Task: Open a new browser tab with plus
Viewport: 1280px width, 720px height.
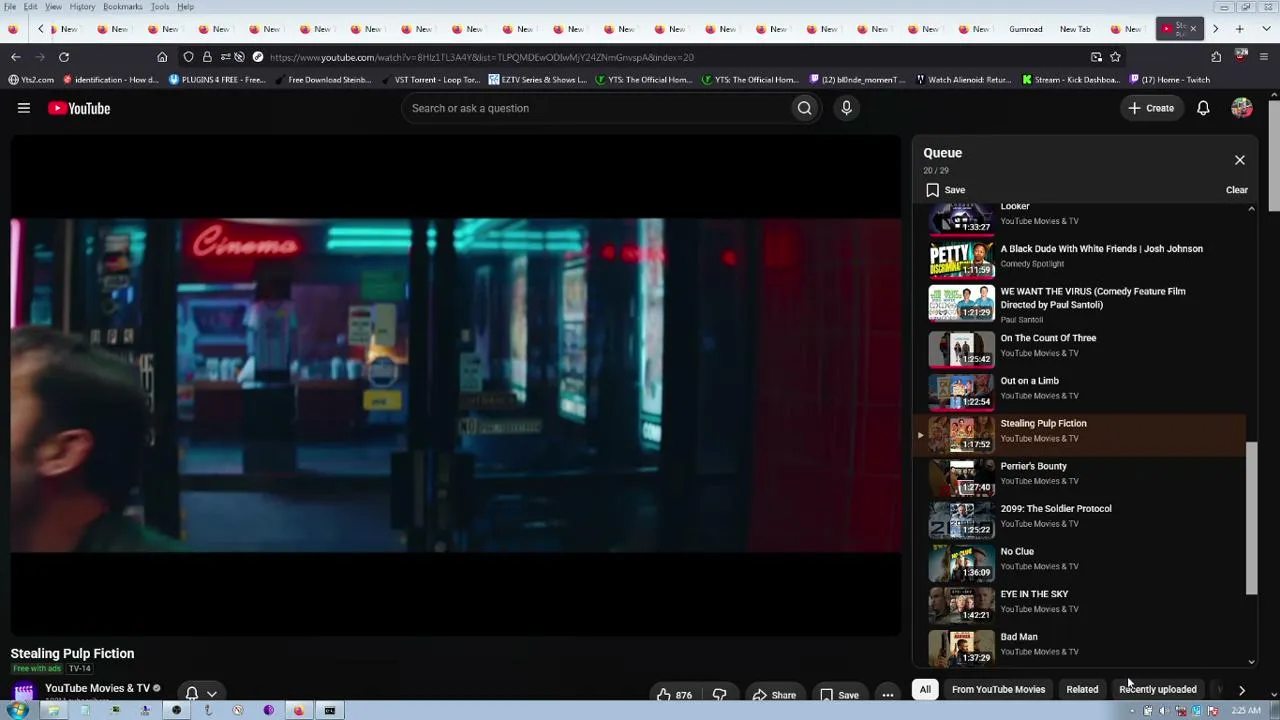Action: click(1239, 29)
